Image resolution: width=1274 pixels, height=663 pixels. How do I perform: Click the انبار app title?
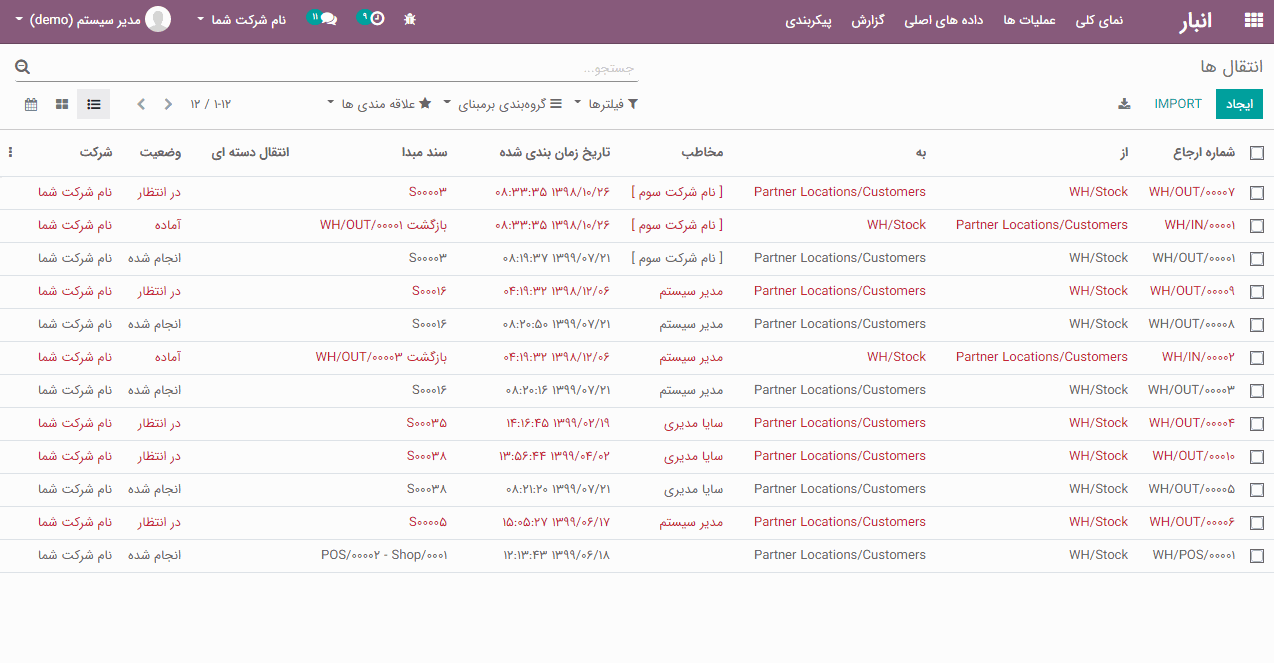(x=1195, y=20)
